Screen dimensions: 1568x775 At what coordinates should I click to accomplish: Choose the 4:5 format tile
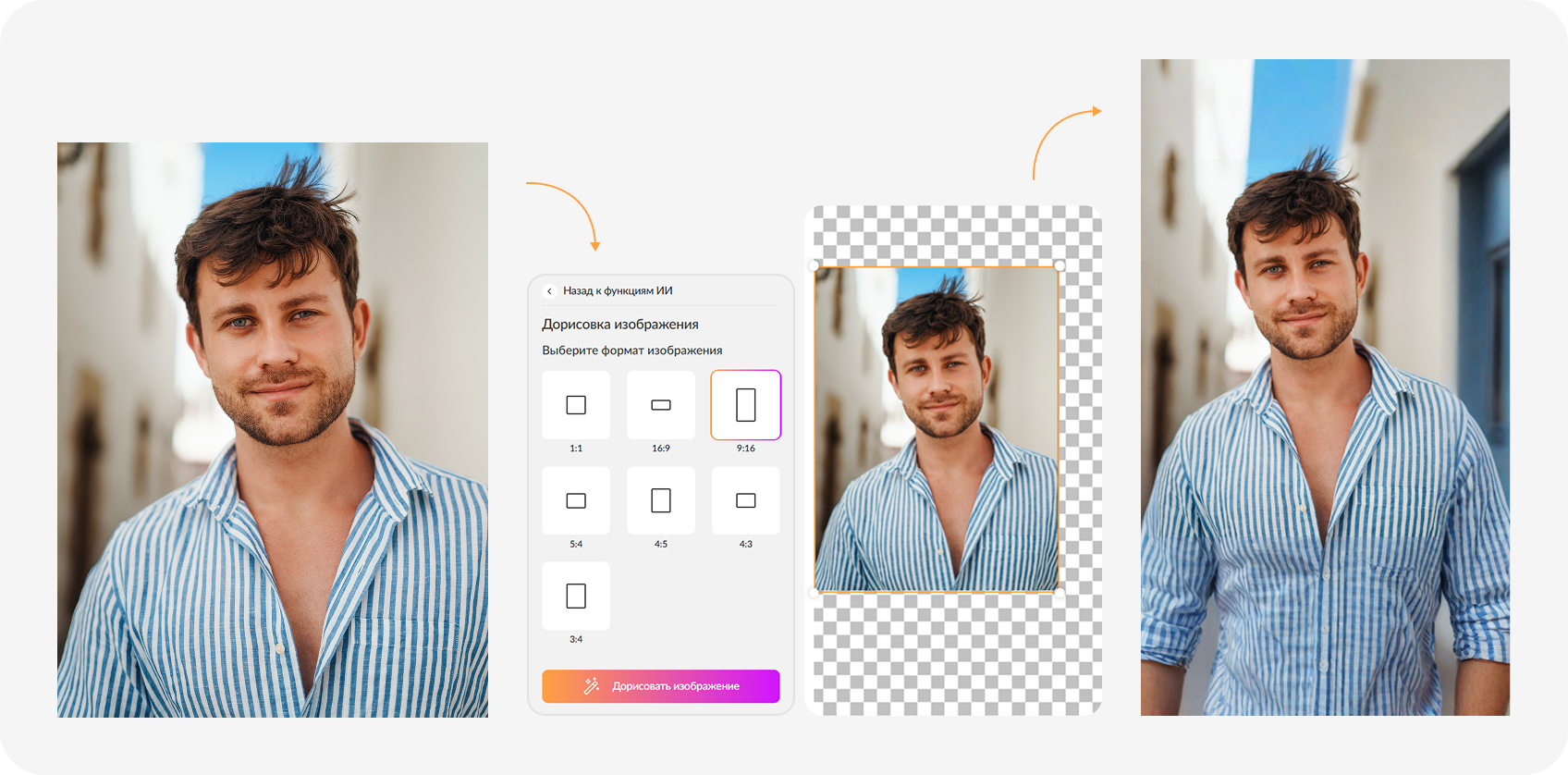[661, 500]
